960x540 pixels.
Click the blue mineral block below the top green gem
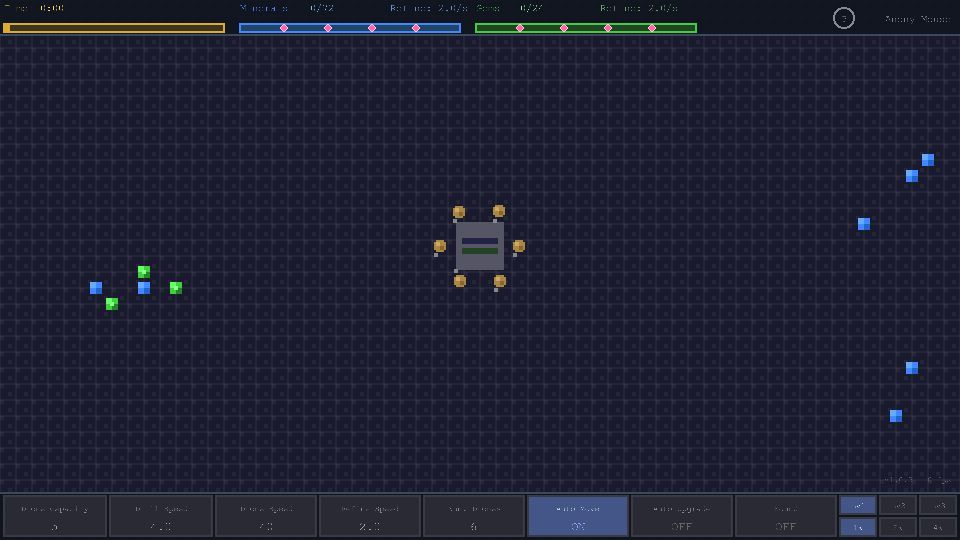point(144,288)
